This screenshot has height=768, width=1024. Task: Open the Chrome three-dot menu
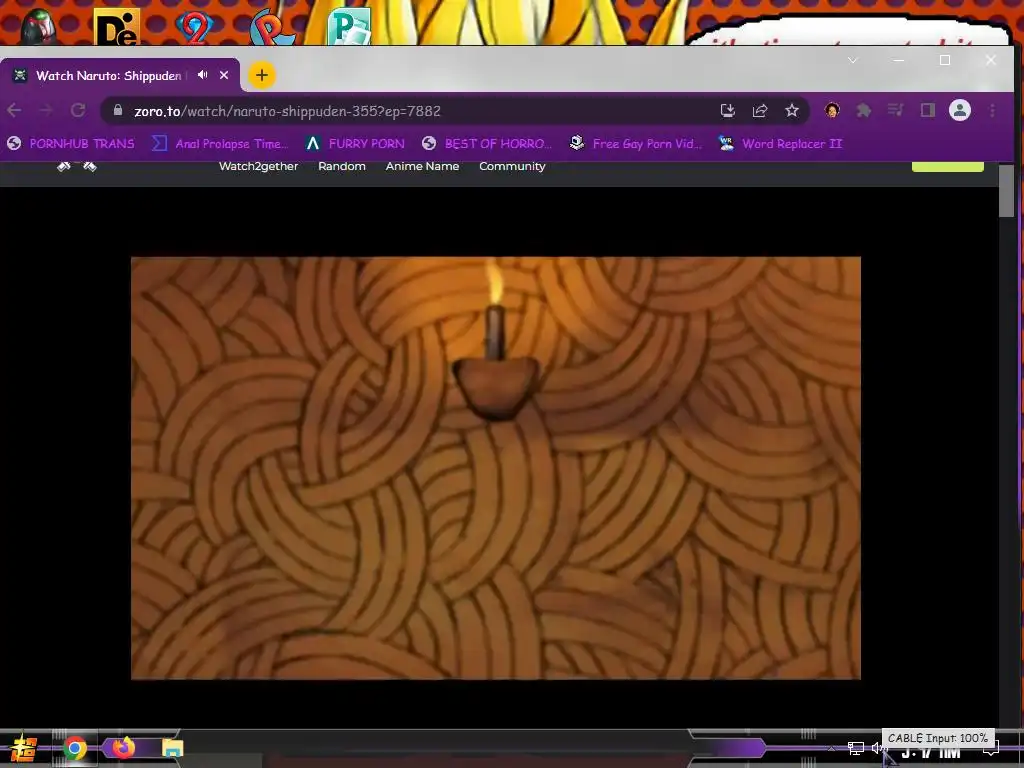click(x=992, y=110)
